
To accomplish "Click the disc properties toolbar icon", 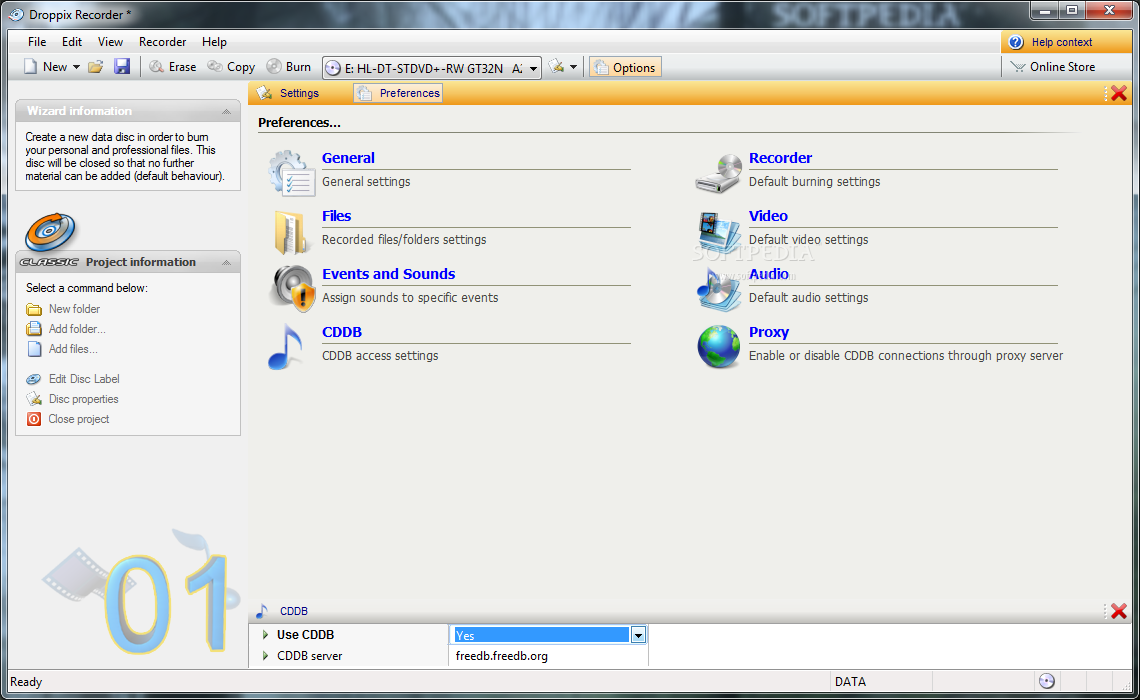I will [x=556, y=67].
